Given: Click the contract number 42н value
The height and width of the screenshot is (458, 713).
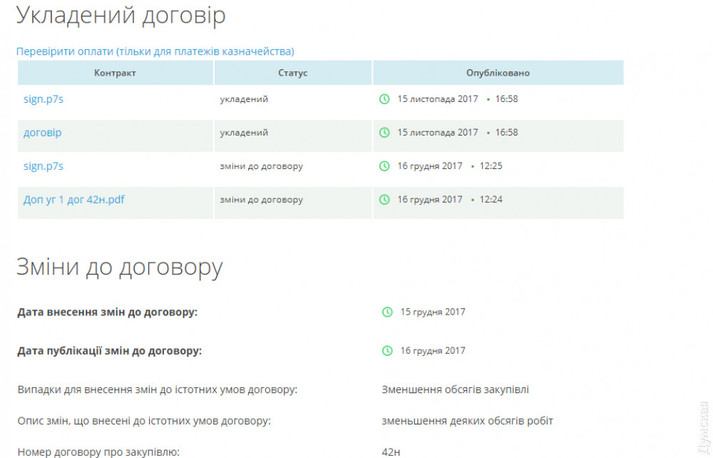Looking at the screenshot, I should coord(391,452).
